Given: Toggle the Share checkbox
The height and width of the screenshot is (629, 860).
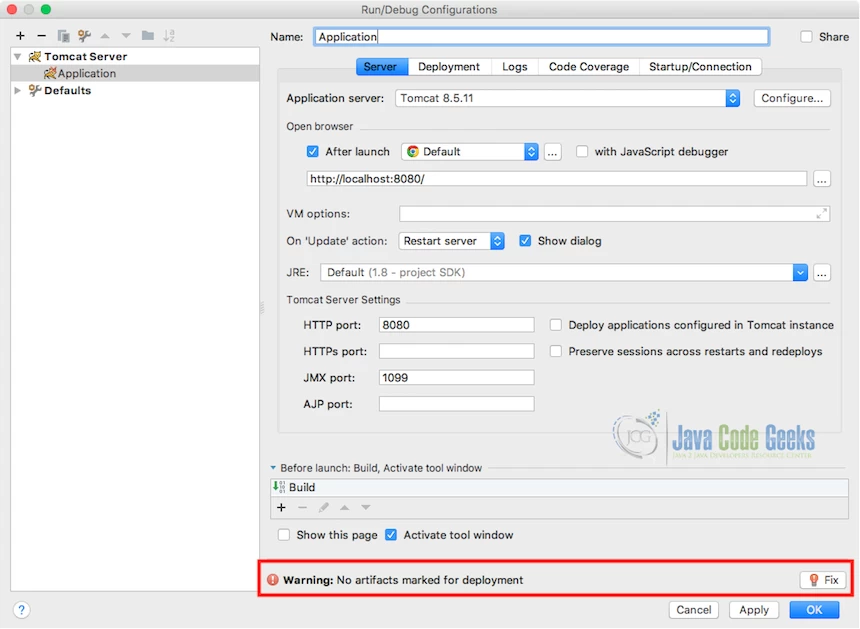Looking at the screenshot, I should point(806,37).
